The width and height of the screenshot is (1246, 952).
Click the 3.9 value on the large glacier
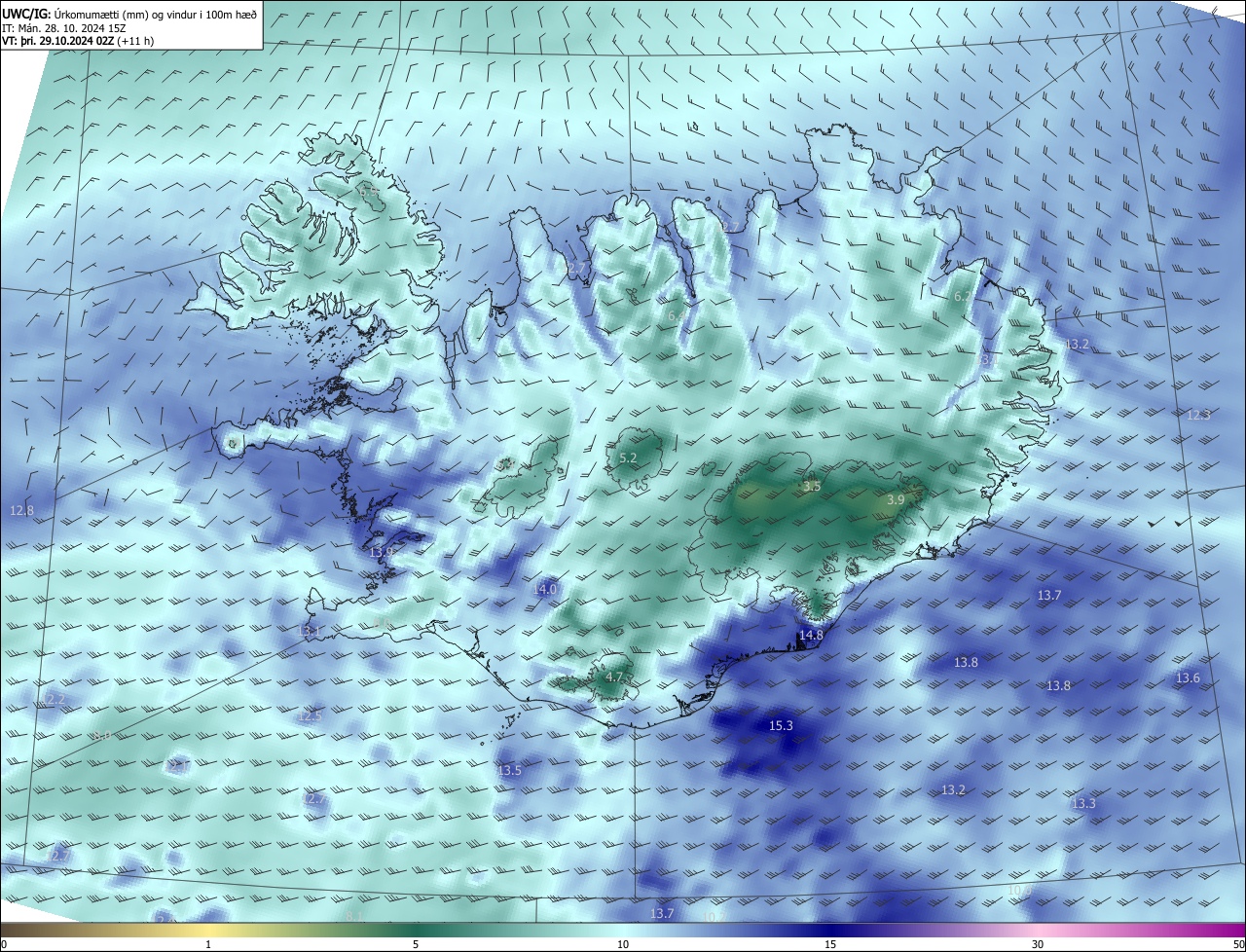(x=896, y=499)
